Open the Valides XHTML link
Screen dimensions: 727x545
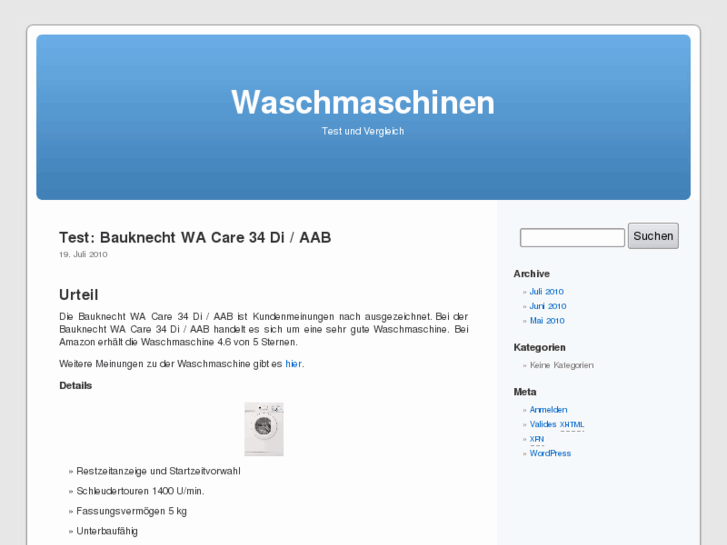click(x=557, y=424)
